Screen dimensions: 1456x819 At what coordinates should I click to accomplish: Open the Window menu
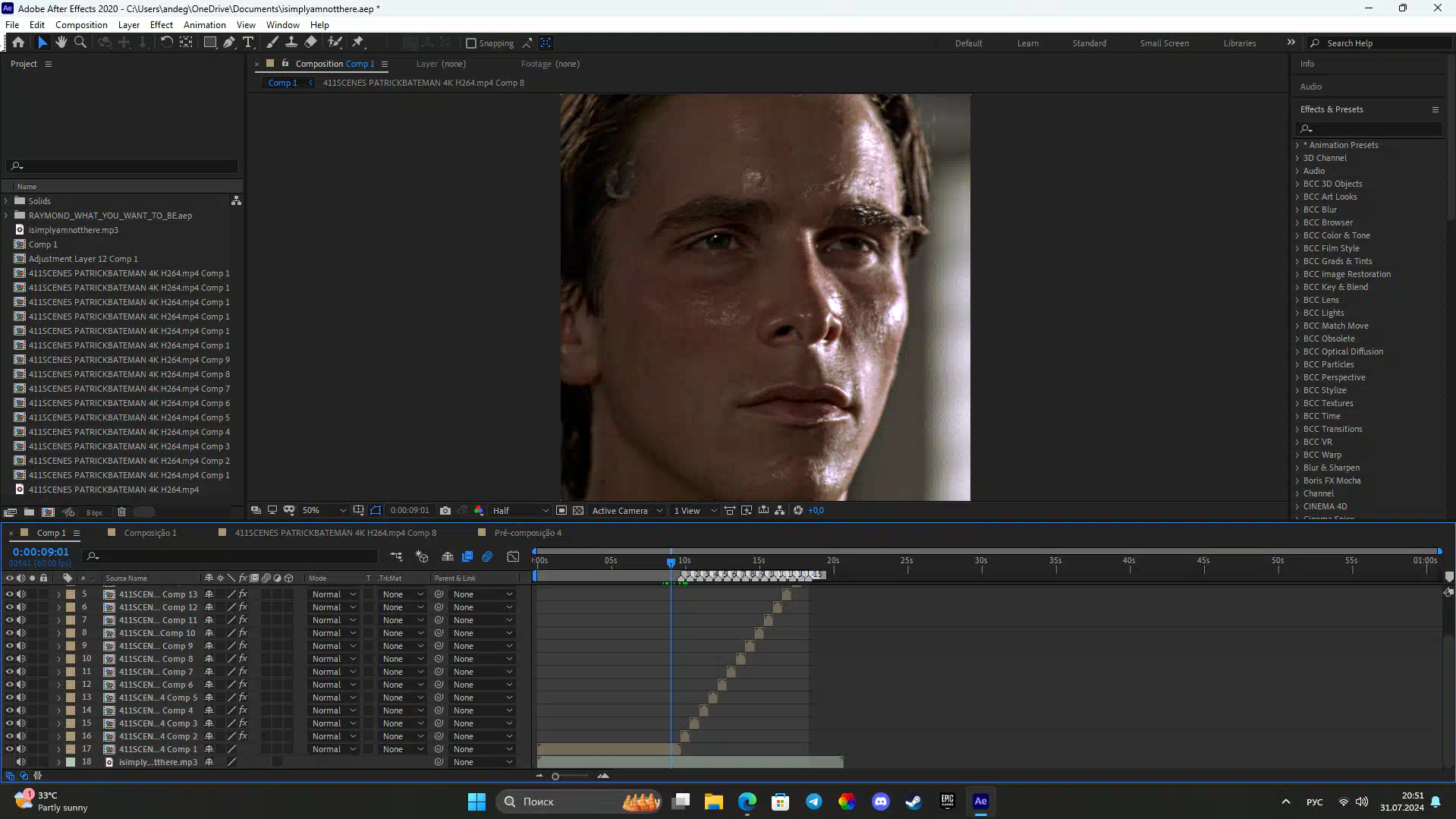click(283, 24)
